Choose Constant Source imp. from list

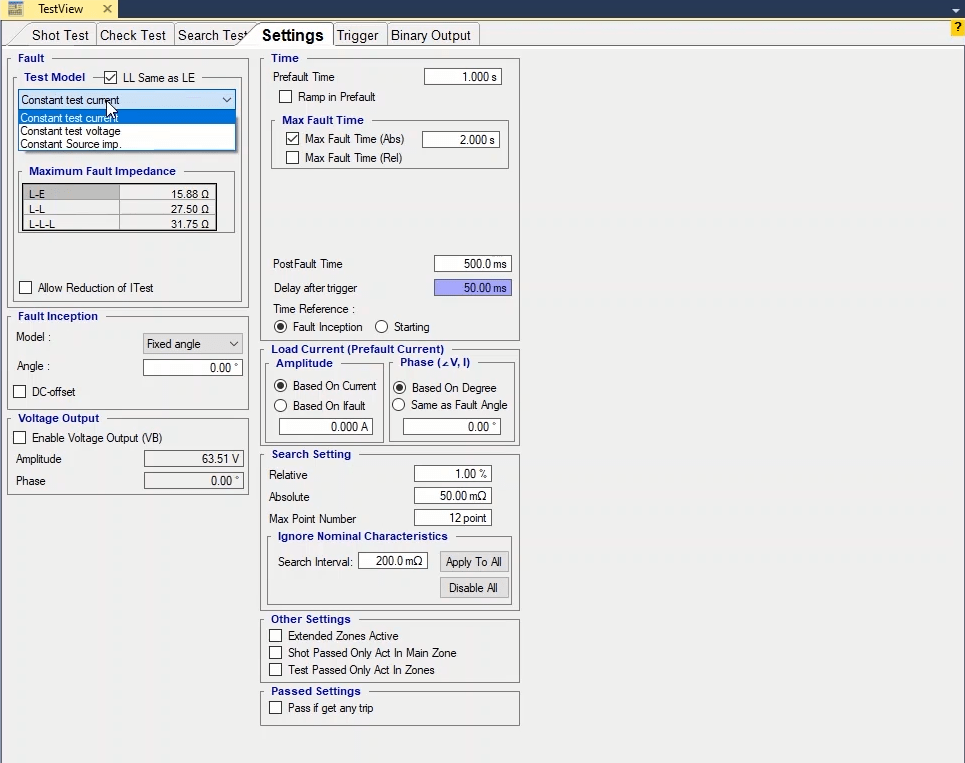click(71, 144)
